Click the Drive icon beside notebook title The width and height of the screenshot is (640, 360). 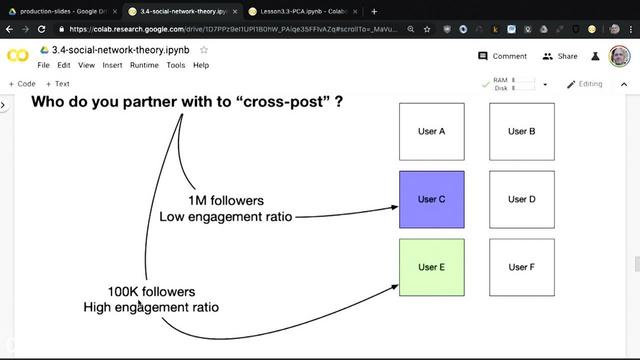(x=44, y=50)
